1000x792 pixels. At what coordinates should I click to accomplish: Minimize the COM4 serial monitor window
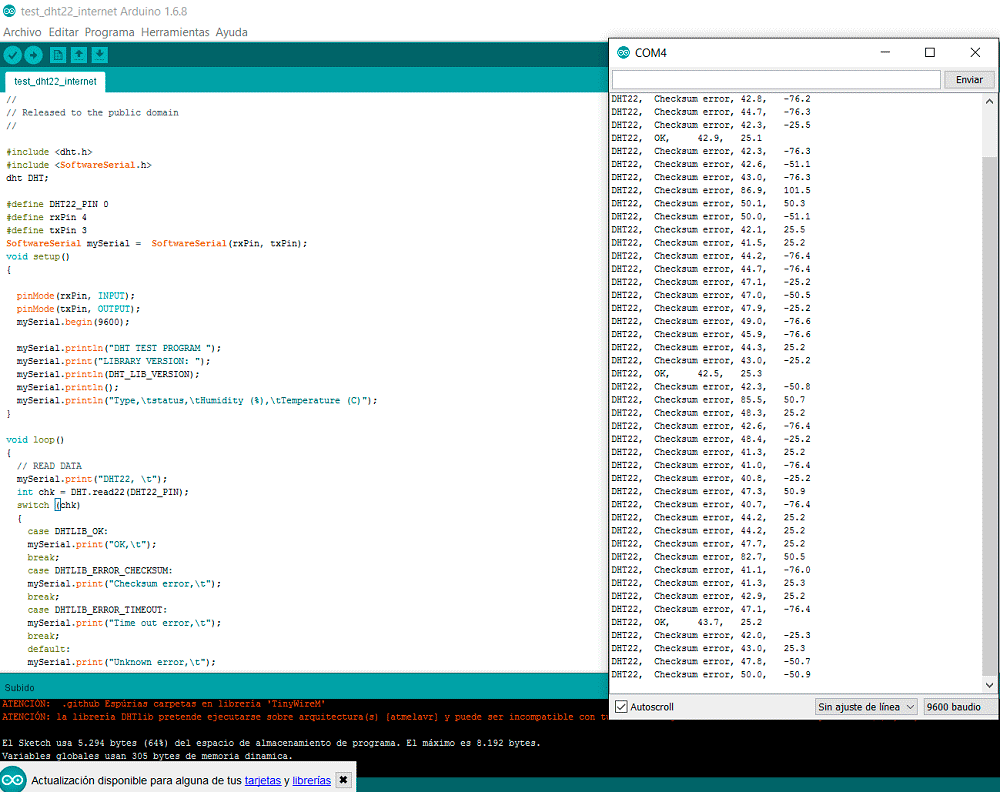click(885, 52)
